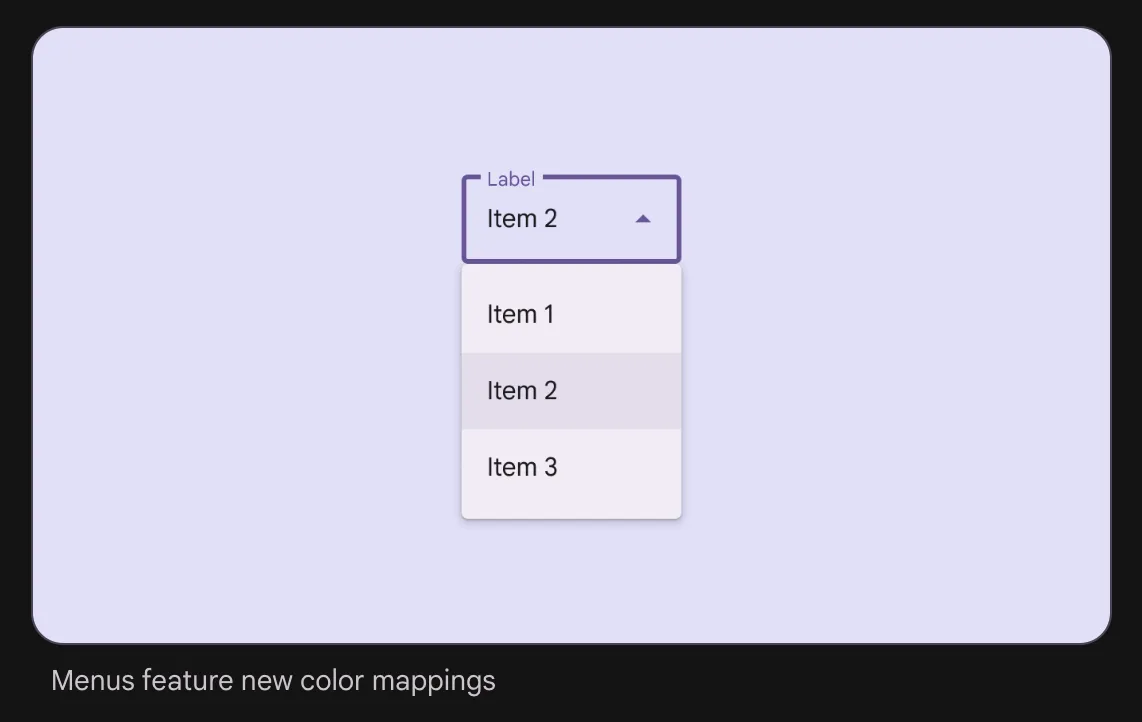Image resolution: width=1142 pixels, height=722 pixels.
Task: Choose the highlighted "Item 2" menu option
Action: (x=521, y=391)
